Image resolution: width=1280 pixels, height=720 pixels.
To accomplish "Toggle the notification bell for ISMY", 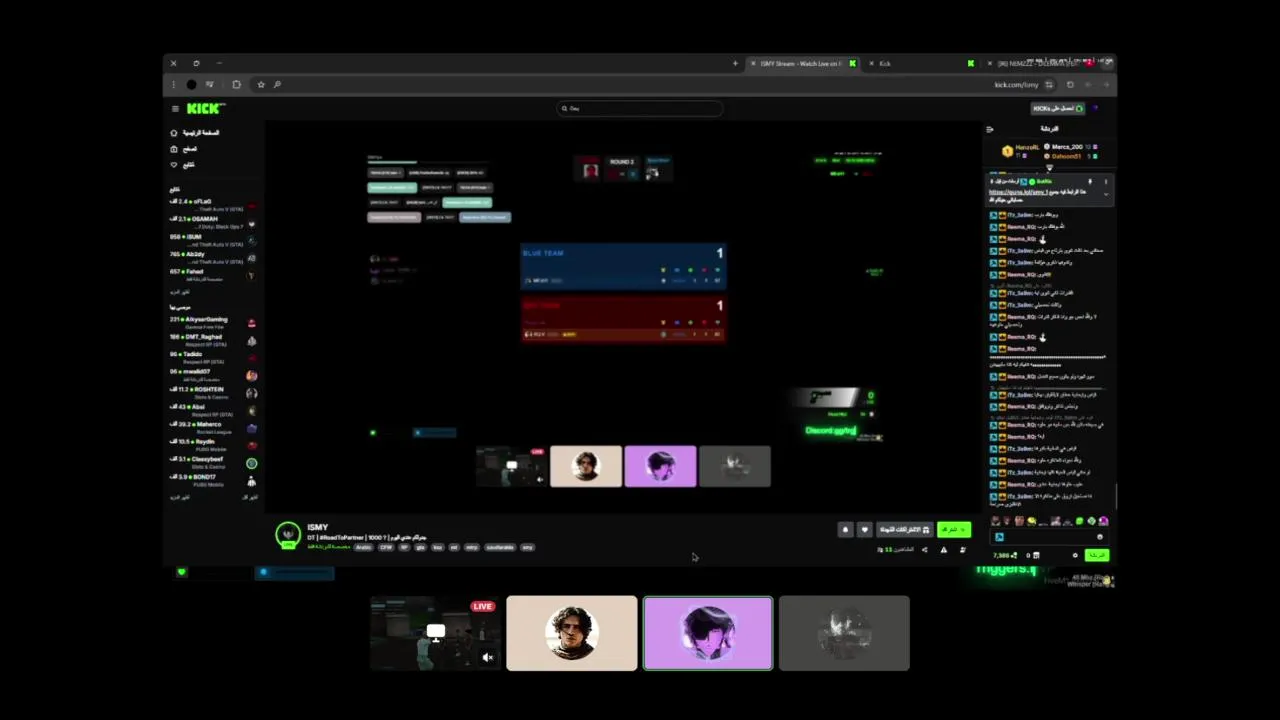I will (x=845, y=530).
